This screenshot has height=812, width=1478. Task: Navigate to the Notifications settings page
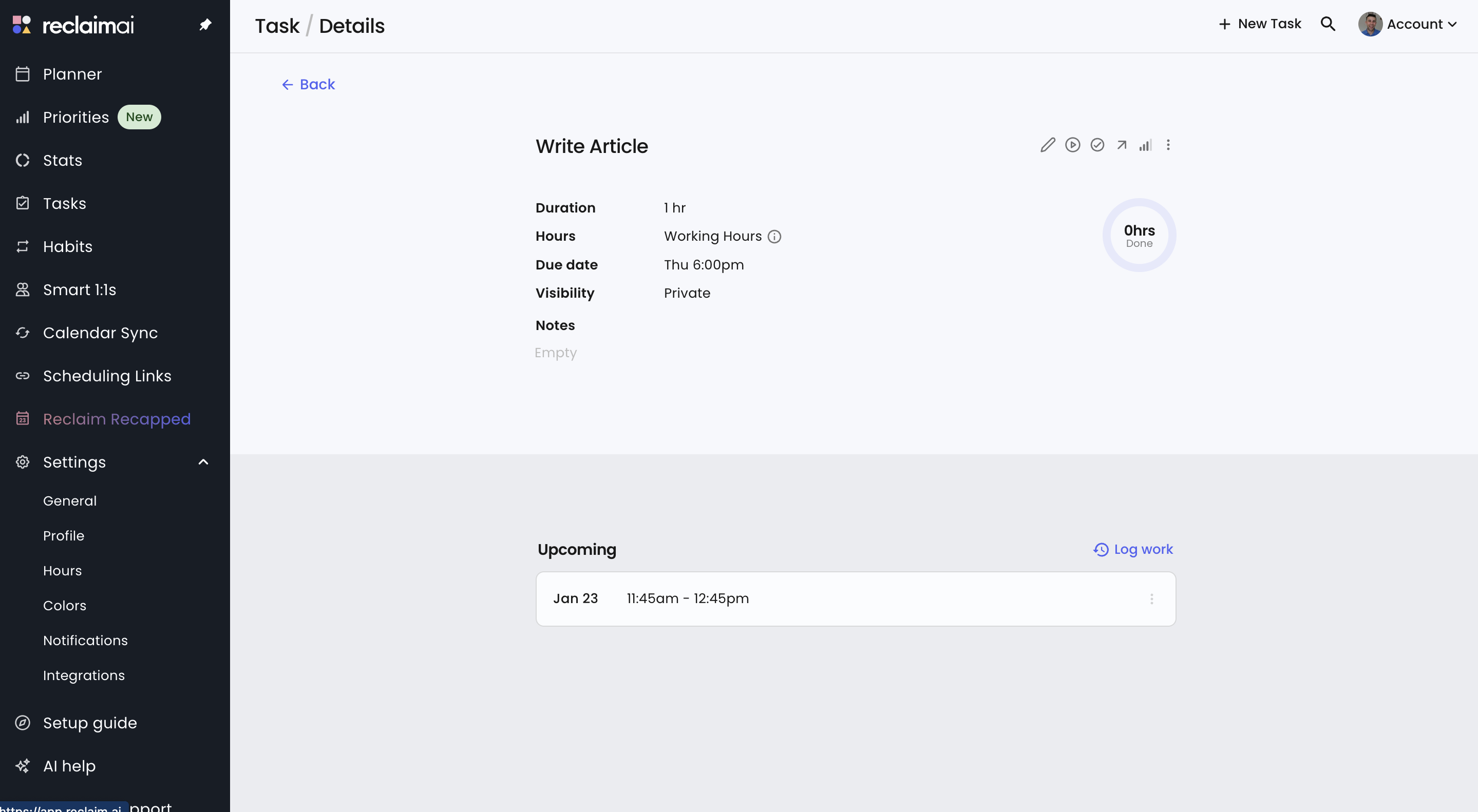coord(85,641)
